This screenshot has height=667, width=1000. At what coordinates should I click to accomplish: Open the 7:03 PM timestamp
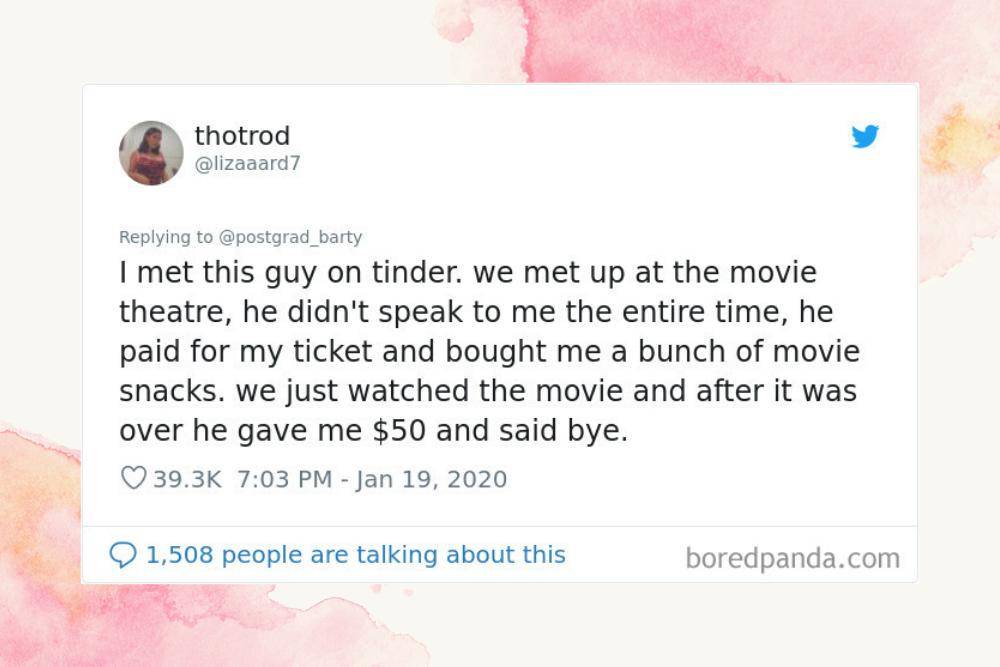(284, 479)
